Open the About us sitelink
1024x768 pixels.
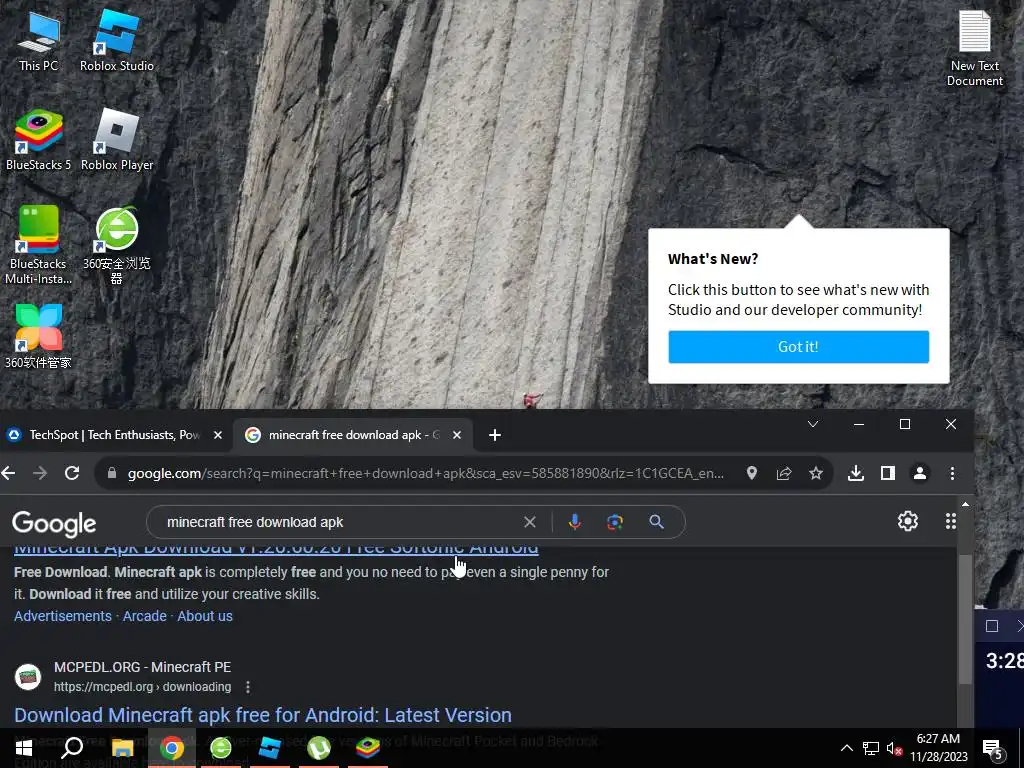point(205,616)
